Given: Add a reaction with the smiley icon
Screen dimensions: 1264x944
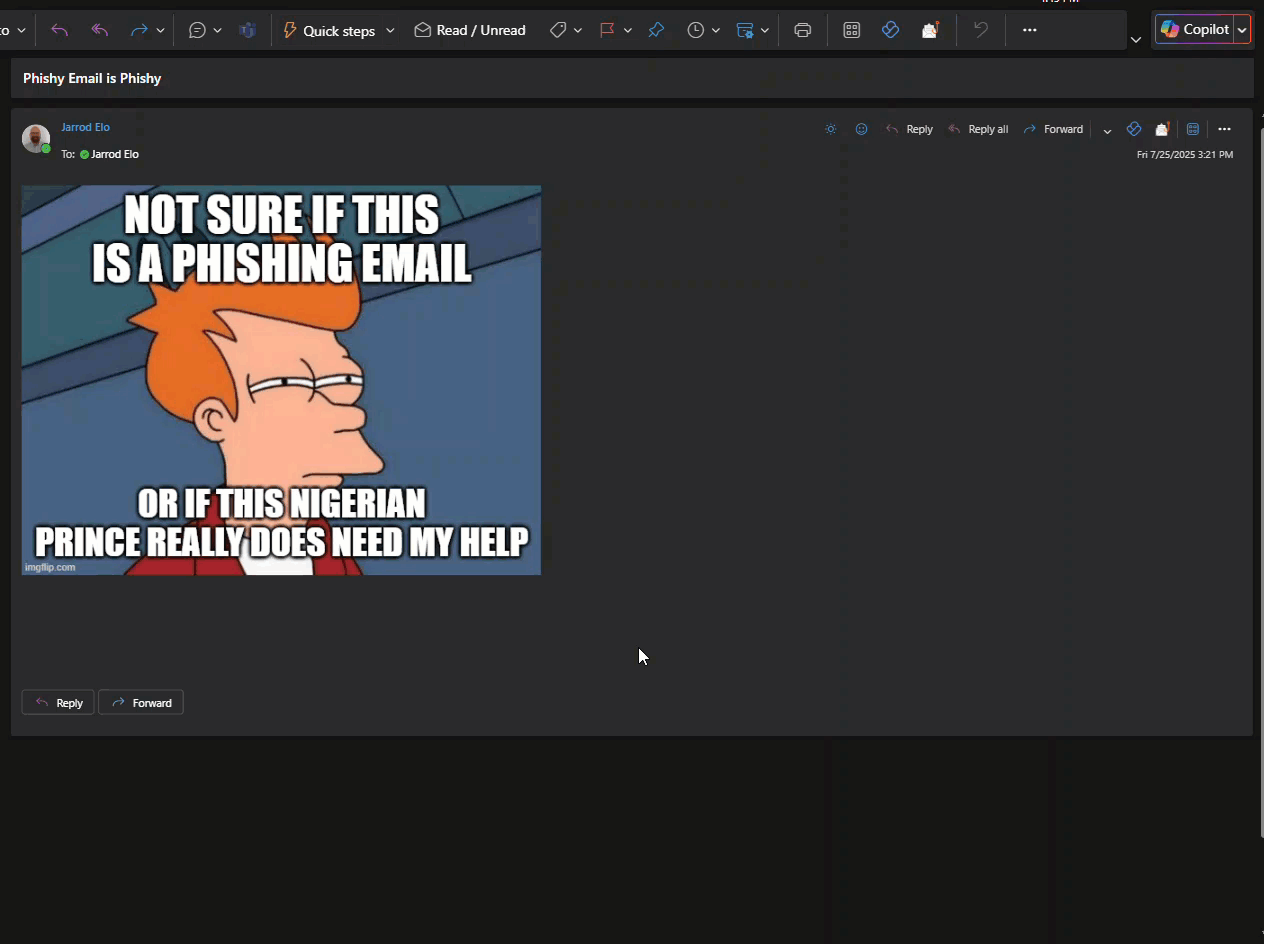Looking at the screenshot, I should 862,129.
